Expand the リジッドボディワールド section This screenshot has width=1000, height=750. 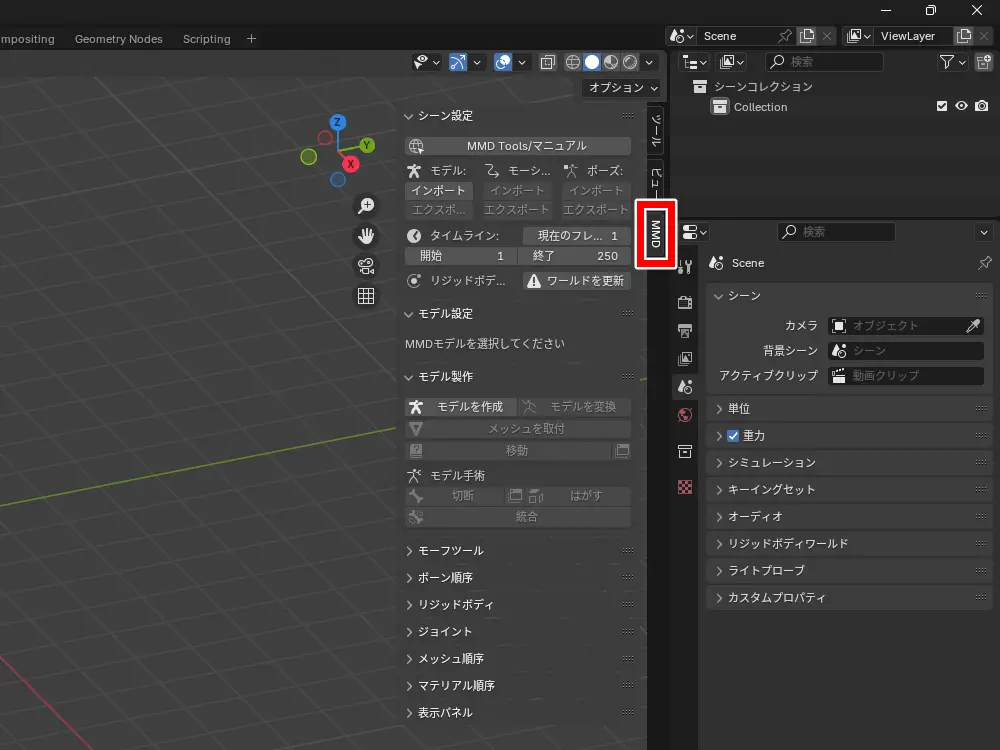tap(788, 543)
